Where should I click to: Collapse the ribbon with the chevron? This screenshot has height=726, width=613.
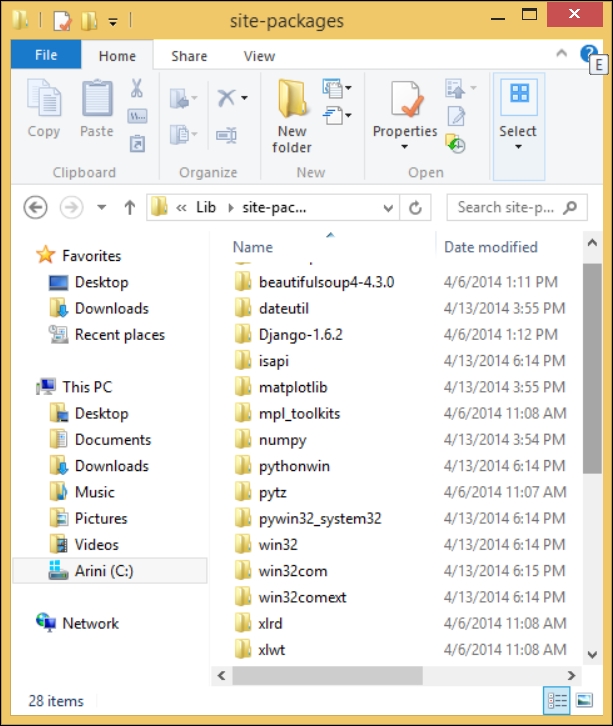tap(562, 53)
